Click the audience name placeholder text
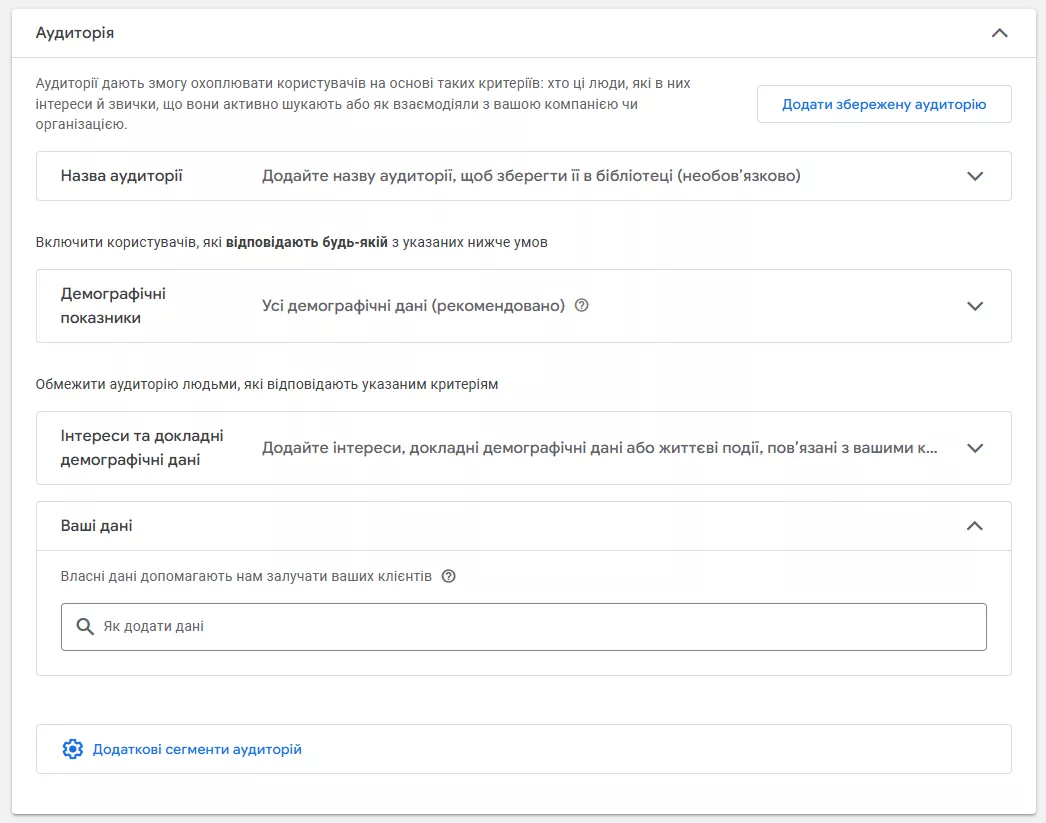1046x823 pixels. pos(531,176)
